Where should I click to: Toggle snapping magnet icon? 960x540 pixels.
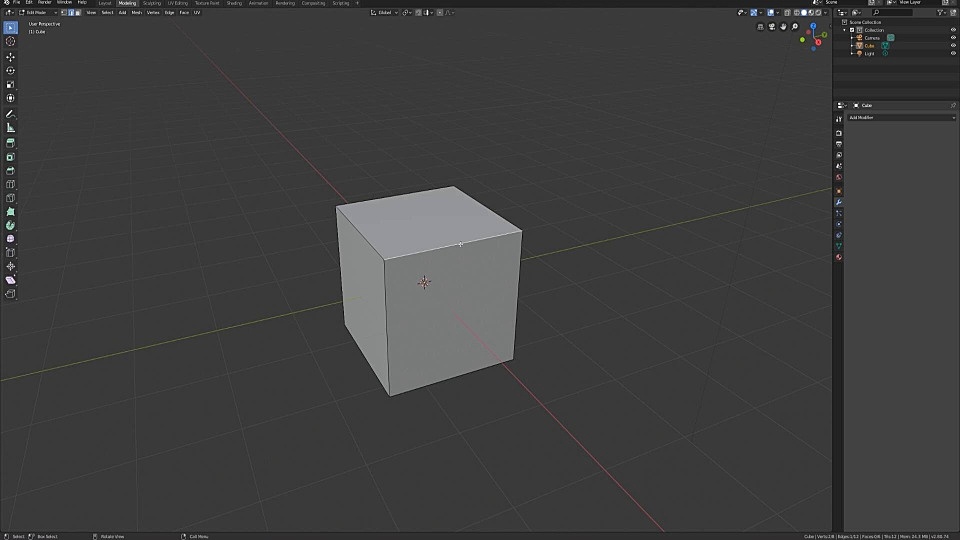418,12
